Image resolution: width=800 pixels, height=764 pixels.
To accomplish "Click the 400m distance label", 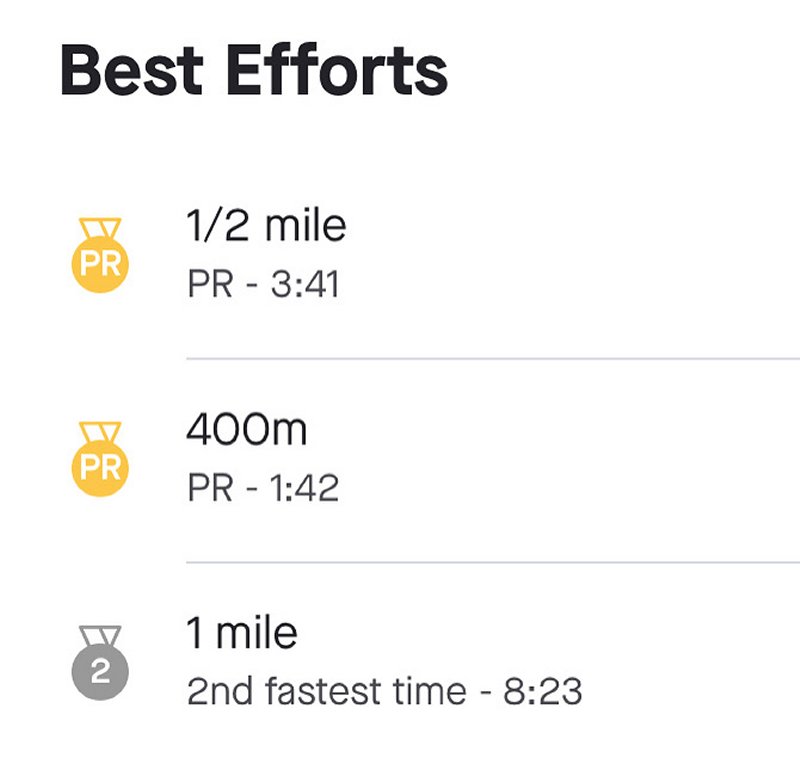I will point(248,430).
